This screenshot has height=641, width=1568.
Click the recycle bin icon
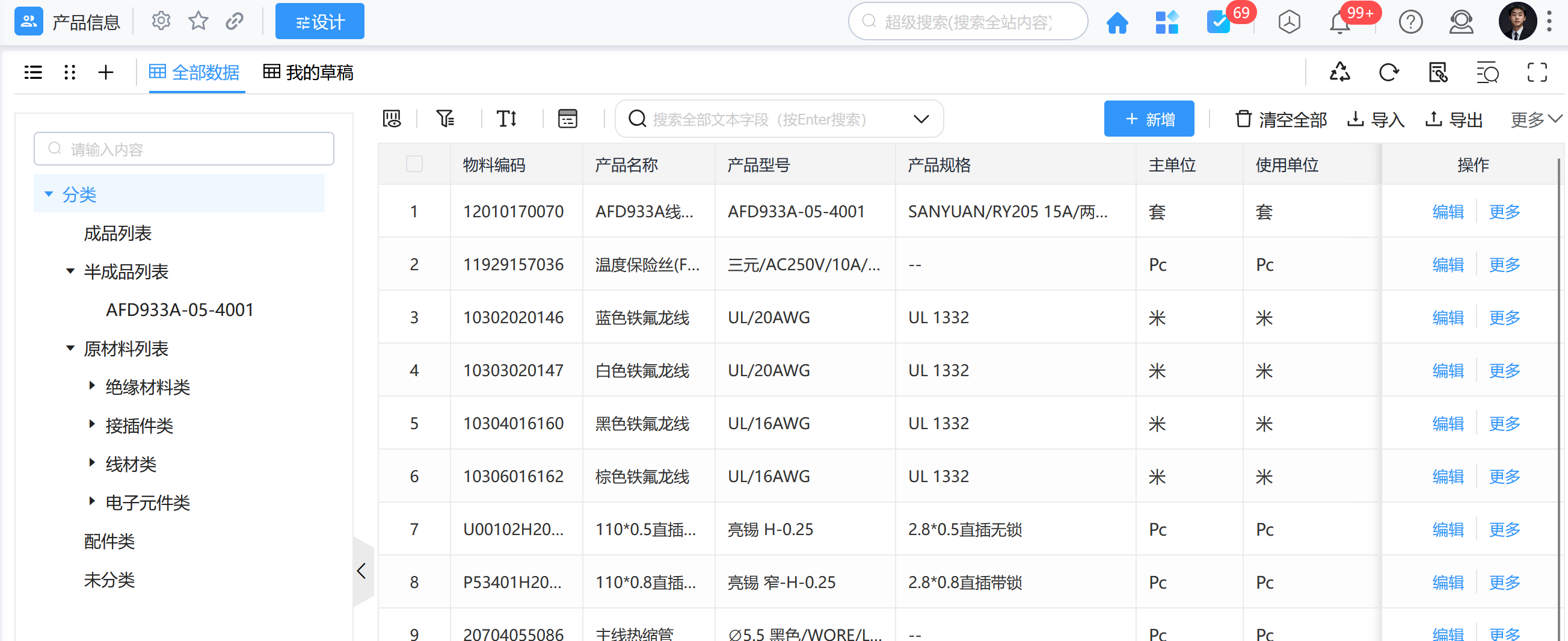pyautogui.click(x=1339, y=72)
